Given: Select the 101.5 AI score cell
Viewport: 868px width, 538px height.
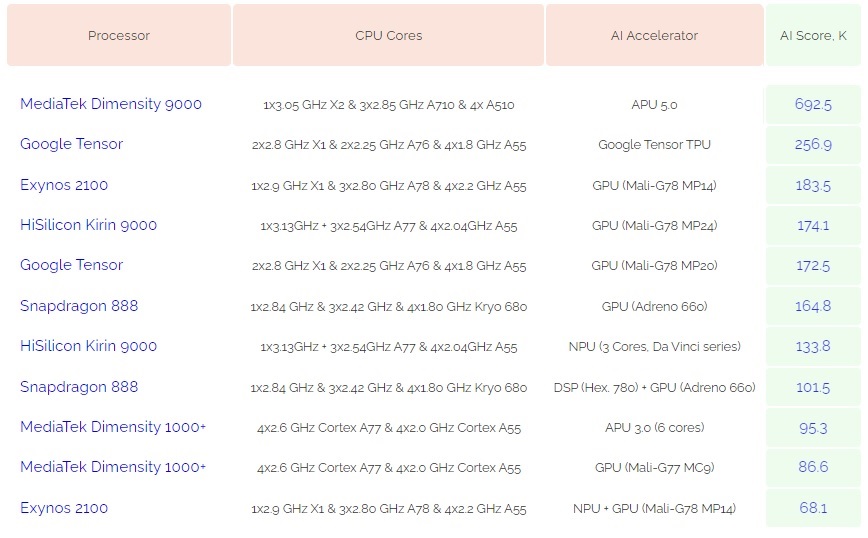Looking at the screenshot, I should click(x=813, y=387).
